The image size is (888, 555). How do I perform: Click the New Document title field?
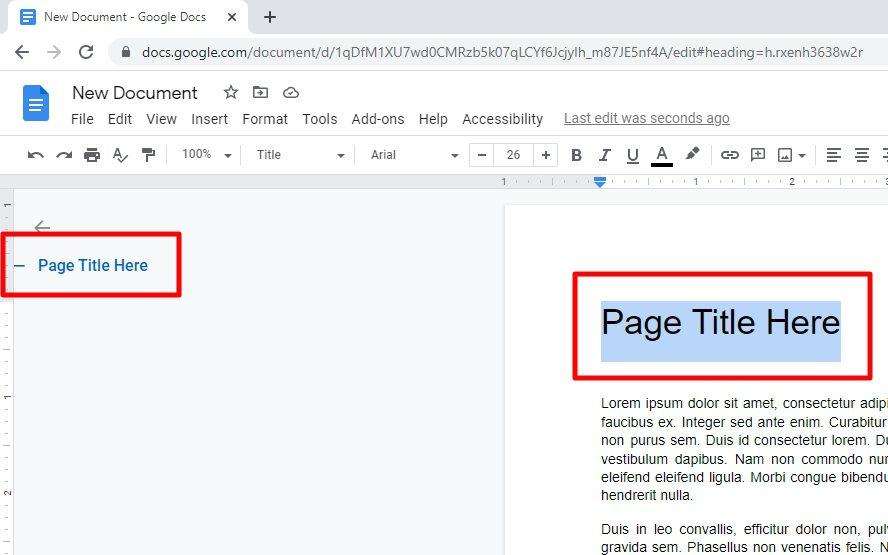(x=135, y=93)
